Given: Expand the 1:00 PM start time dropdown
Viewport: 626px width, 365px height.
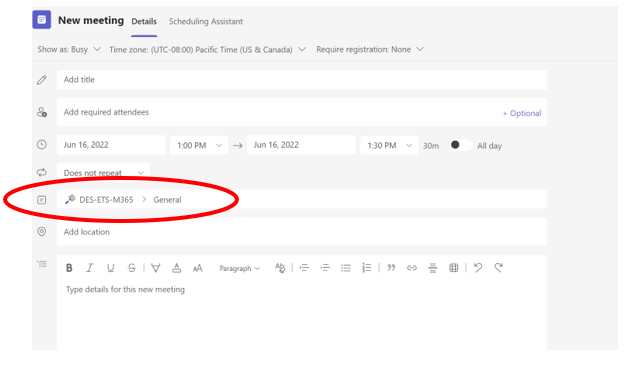Looking at the screenshot, I should point(199,145).
